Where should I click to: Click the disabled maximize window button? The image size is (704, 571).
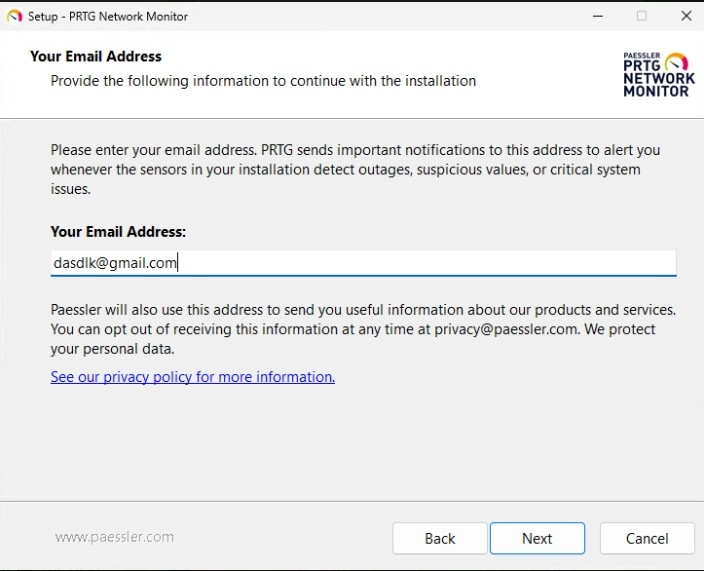coord(641,16)
